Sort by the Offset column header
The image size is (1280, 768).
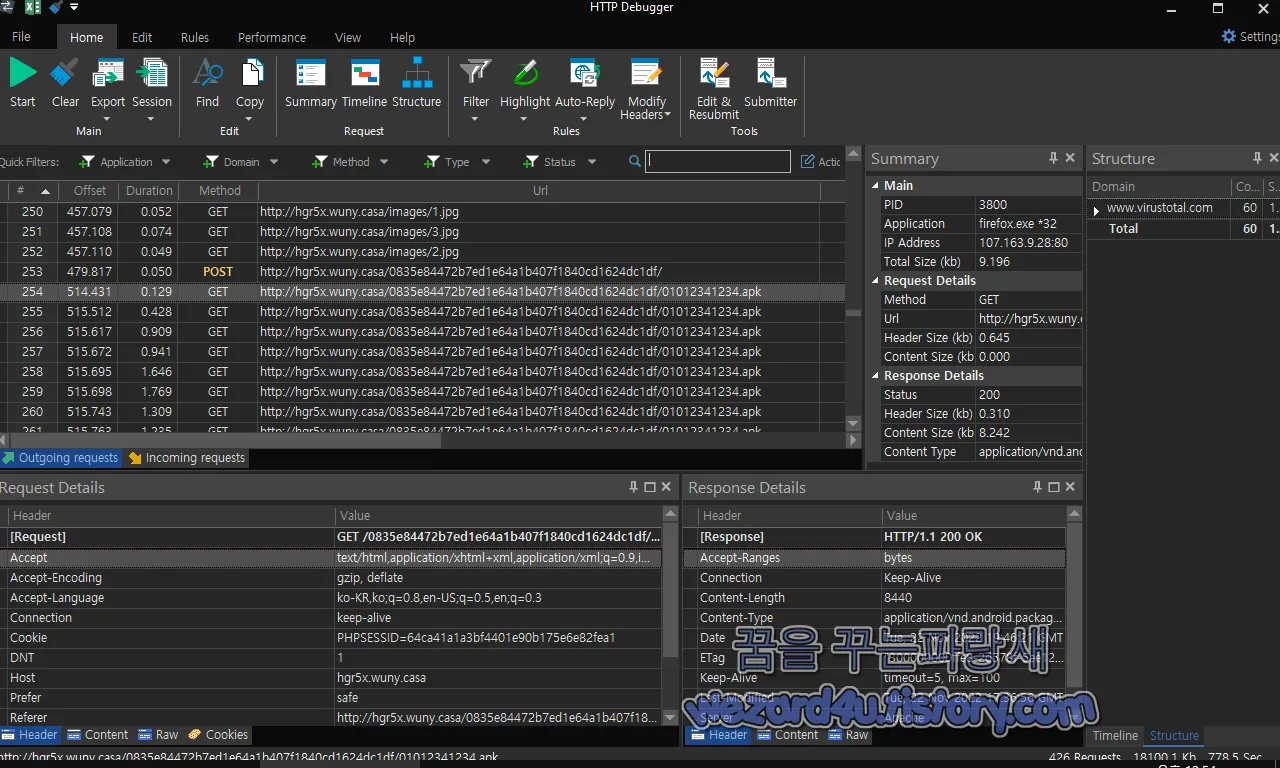pos(89,191)
